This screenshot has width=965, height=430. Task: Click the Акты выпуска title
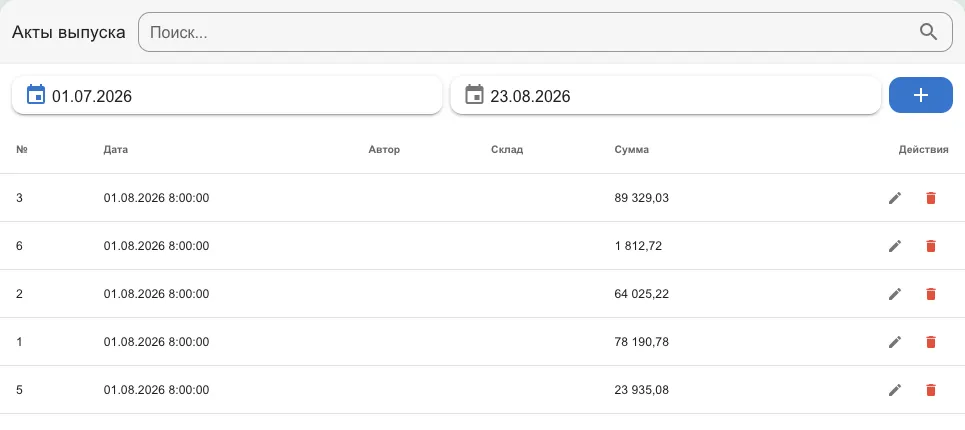point(68,33)
